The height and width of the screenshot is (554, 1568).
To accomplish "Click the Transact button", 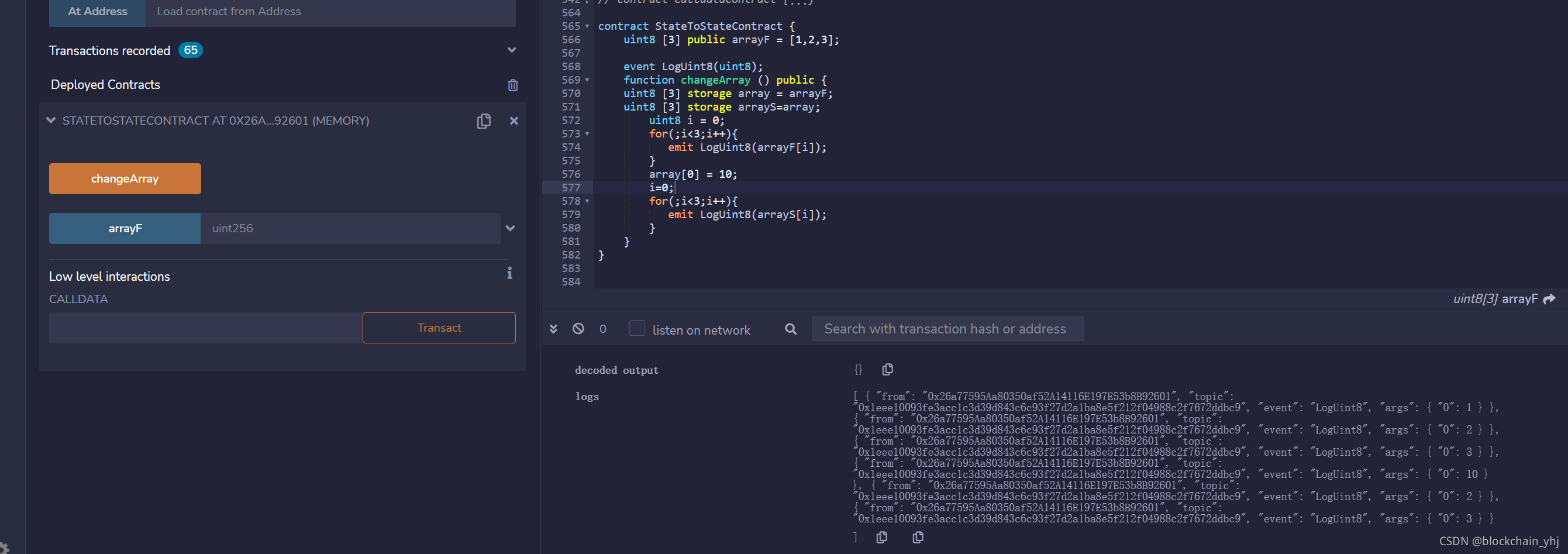I will [x=439, y=328].
